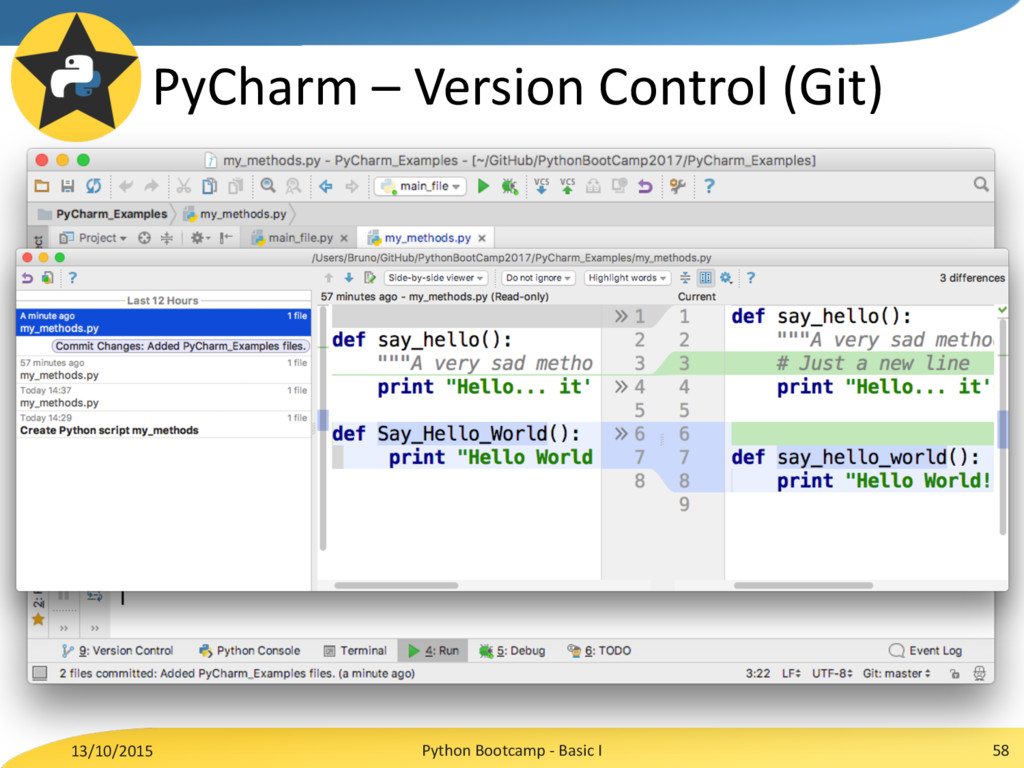Click the Undo arrow in main toolbar
The image size is (1024, 768).
[x=126, y=186]
